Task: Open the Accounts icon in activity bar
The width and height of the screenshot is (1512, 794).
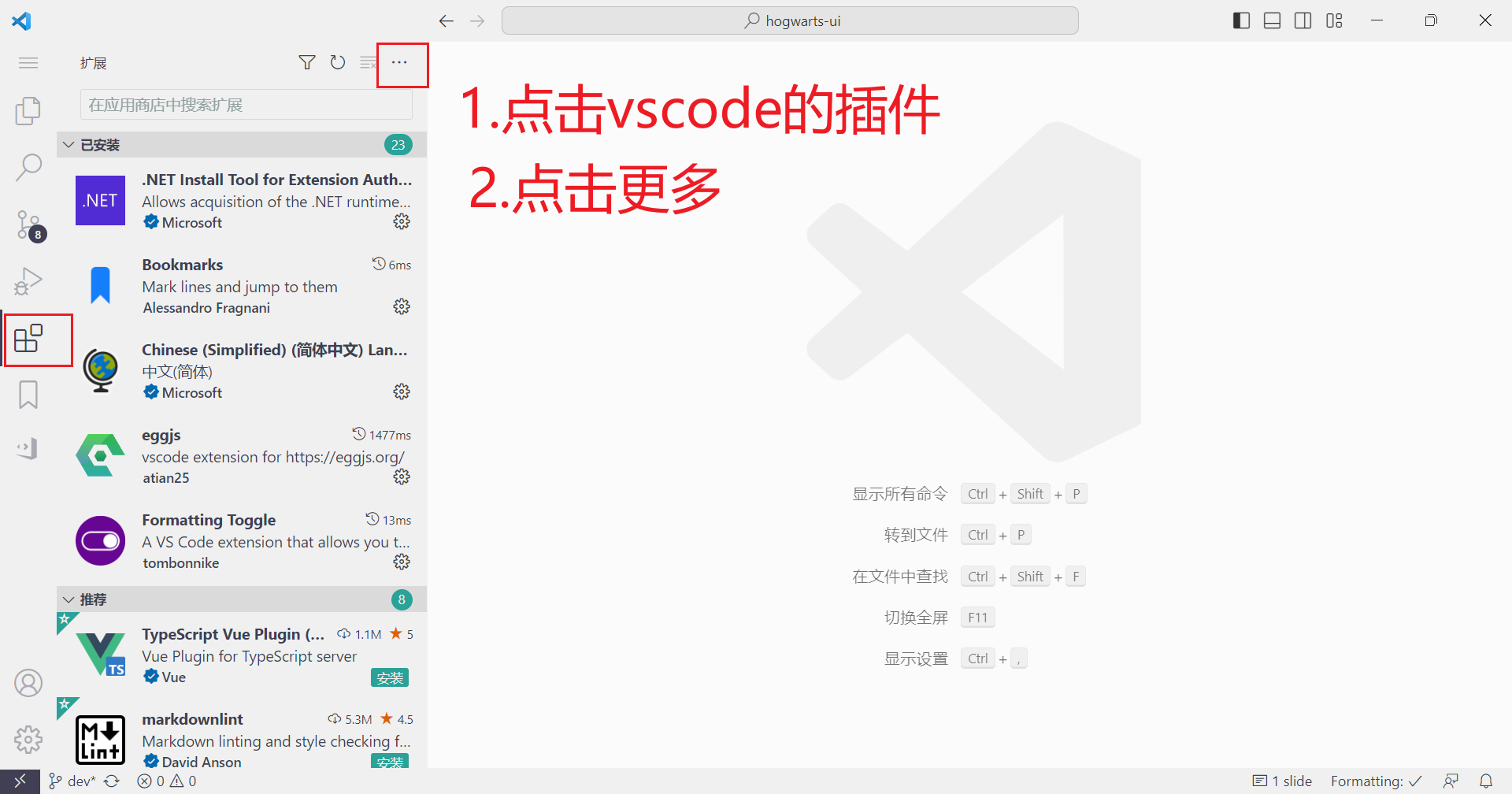Action: click(x=28, y=683)
